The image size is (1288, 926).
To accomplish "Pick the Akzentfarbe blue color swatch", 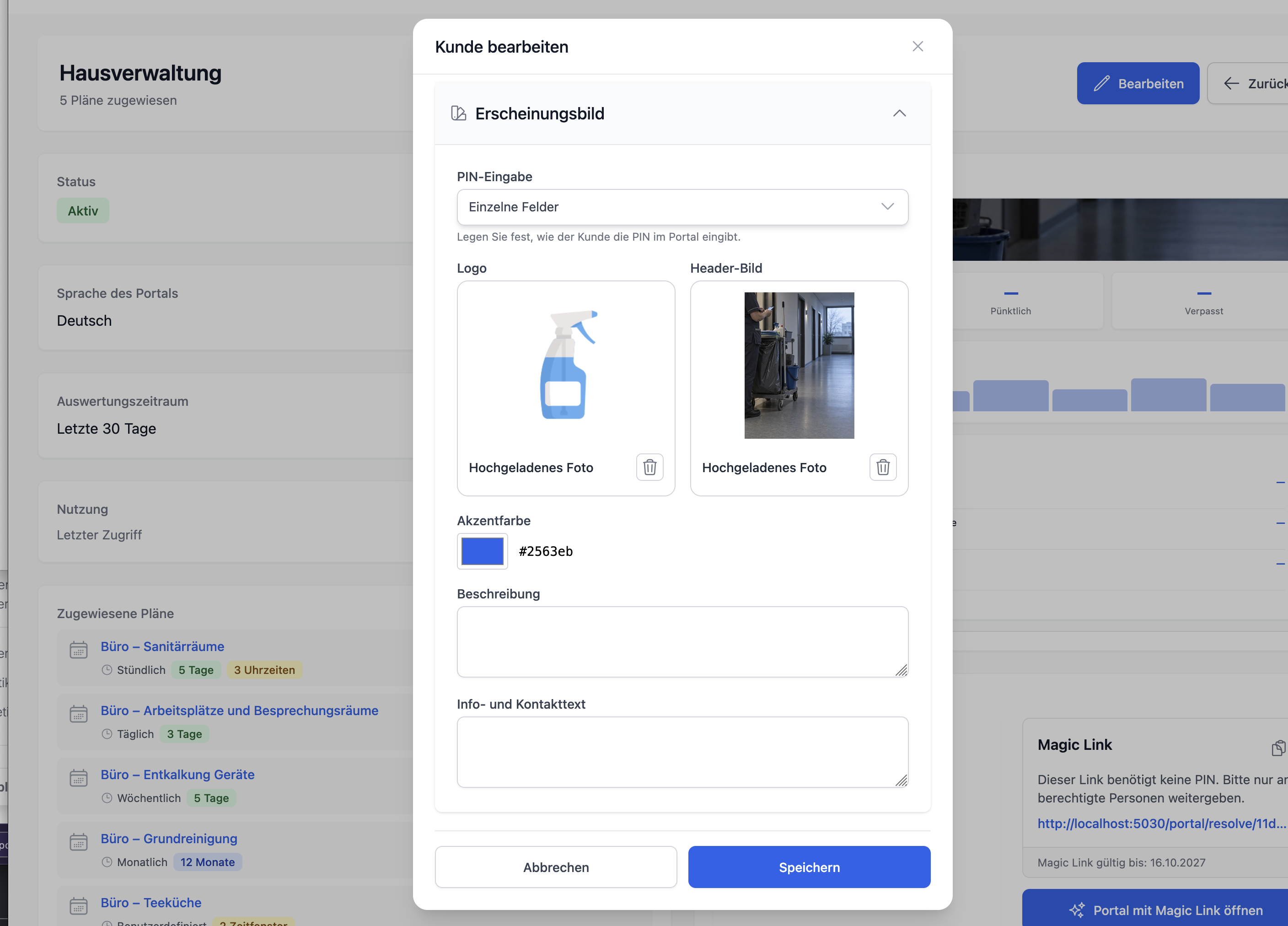I will click(x=482, y=551).
